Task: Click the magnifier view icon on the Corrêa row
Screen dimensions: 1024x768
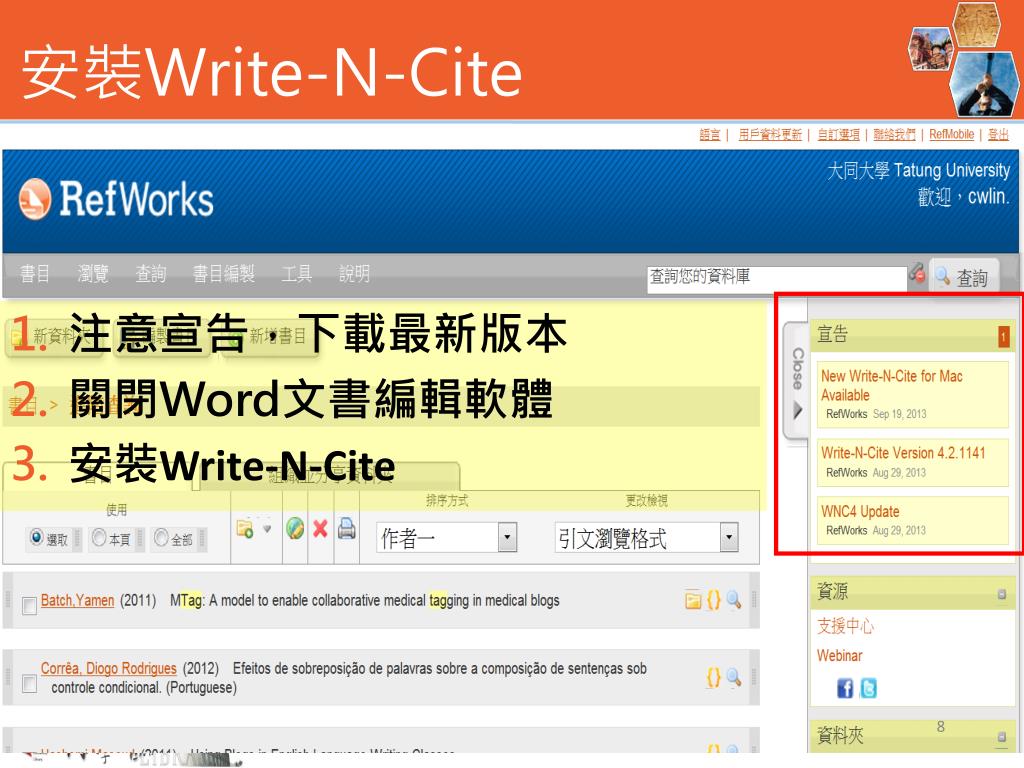Action: [733, 677]
